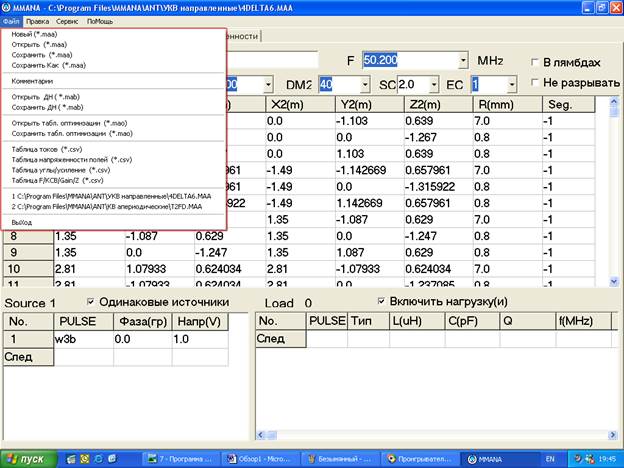The image size is (624, 468).
Task: Click 'Сохранить (*.maa)' menu entry
Action: coord(42,55)
